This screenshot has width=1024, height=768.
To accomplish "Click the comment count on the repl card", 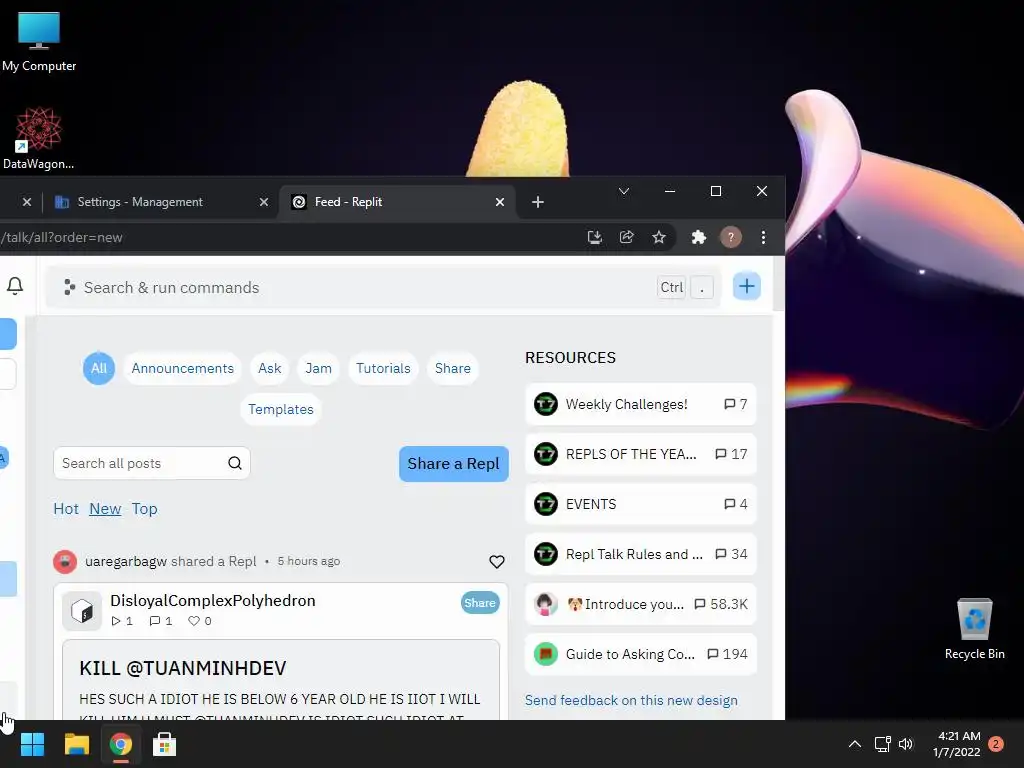I will tap(161, 621).
